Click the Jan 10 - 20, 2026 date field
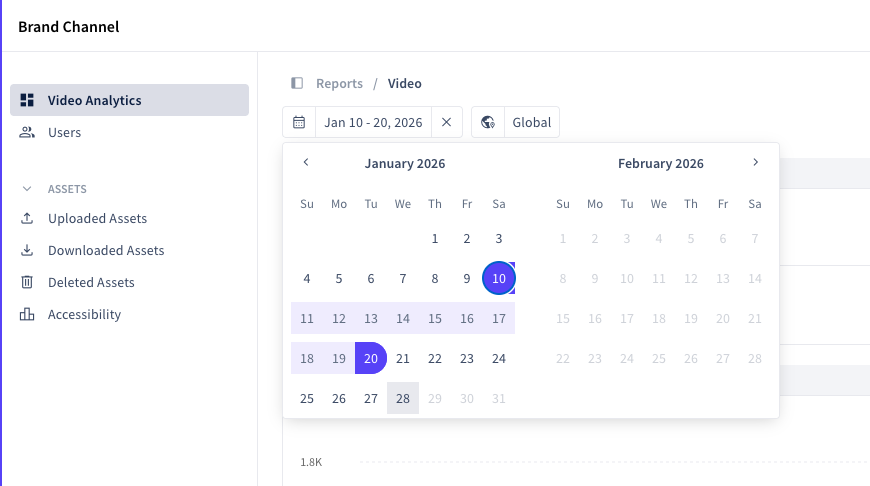Screen dimensions: 870x486 (373, 122)
